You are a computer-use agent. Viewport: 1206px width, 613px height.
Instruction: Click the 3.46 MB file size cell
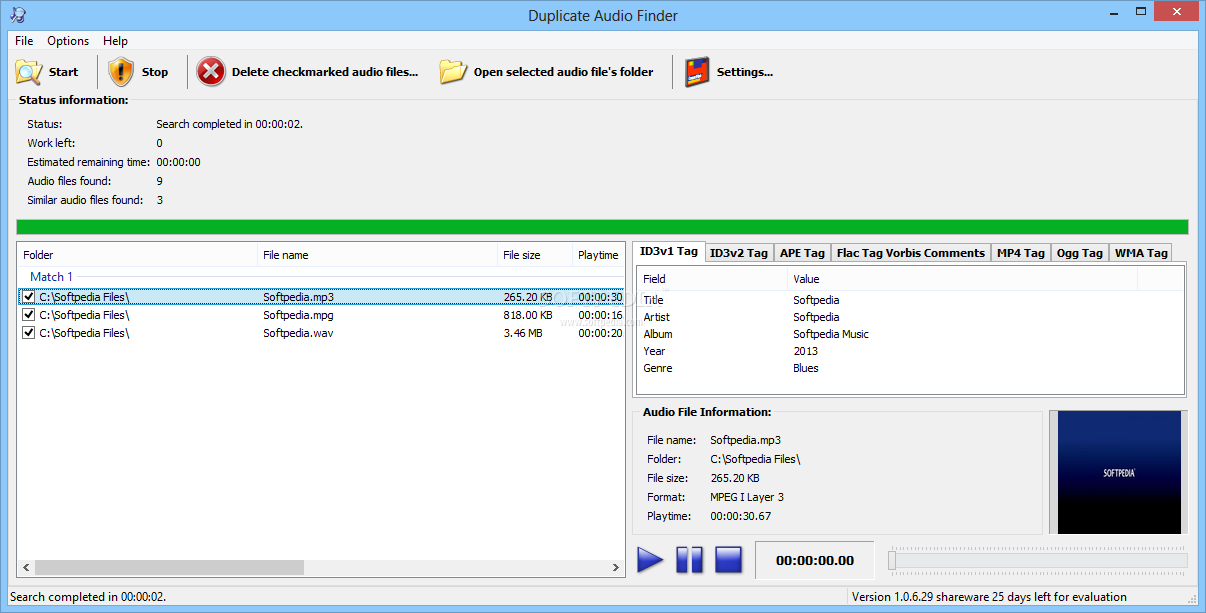[x=523, y=333]
